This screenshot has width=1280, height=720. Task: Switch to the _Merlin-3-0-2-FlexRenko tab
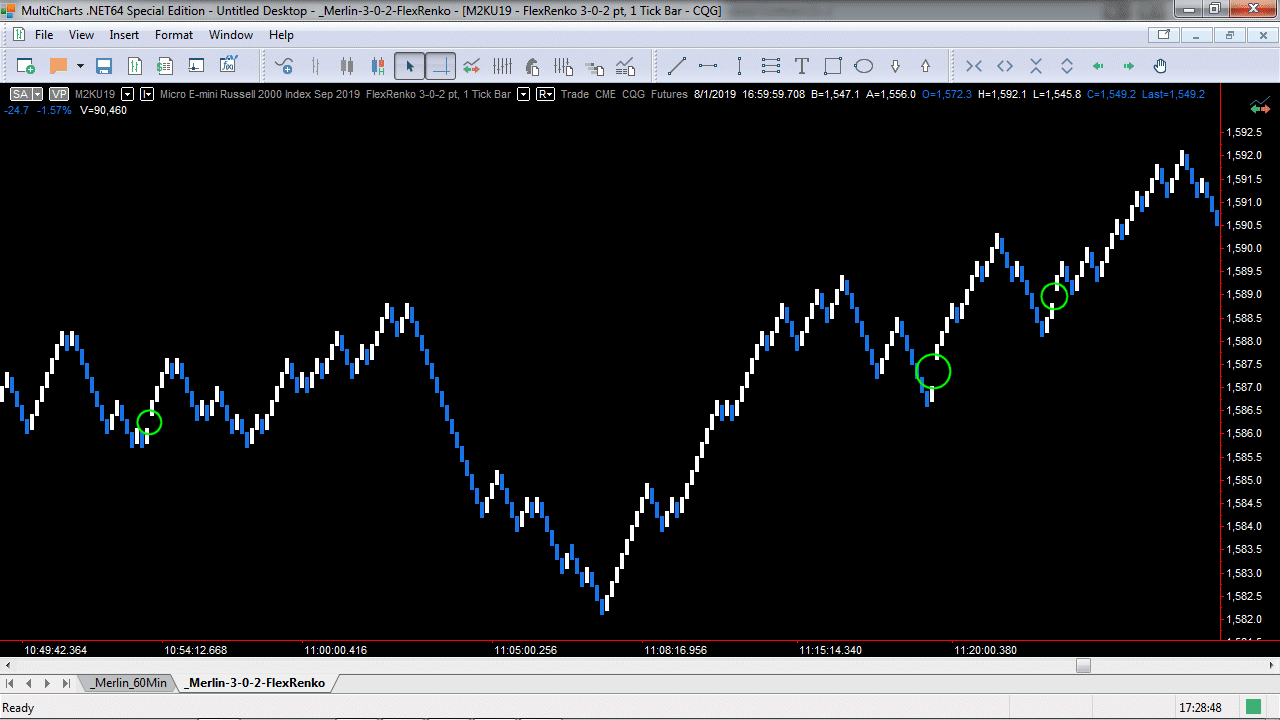(x=256, y=683)
